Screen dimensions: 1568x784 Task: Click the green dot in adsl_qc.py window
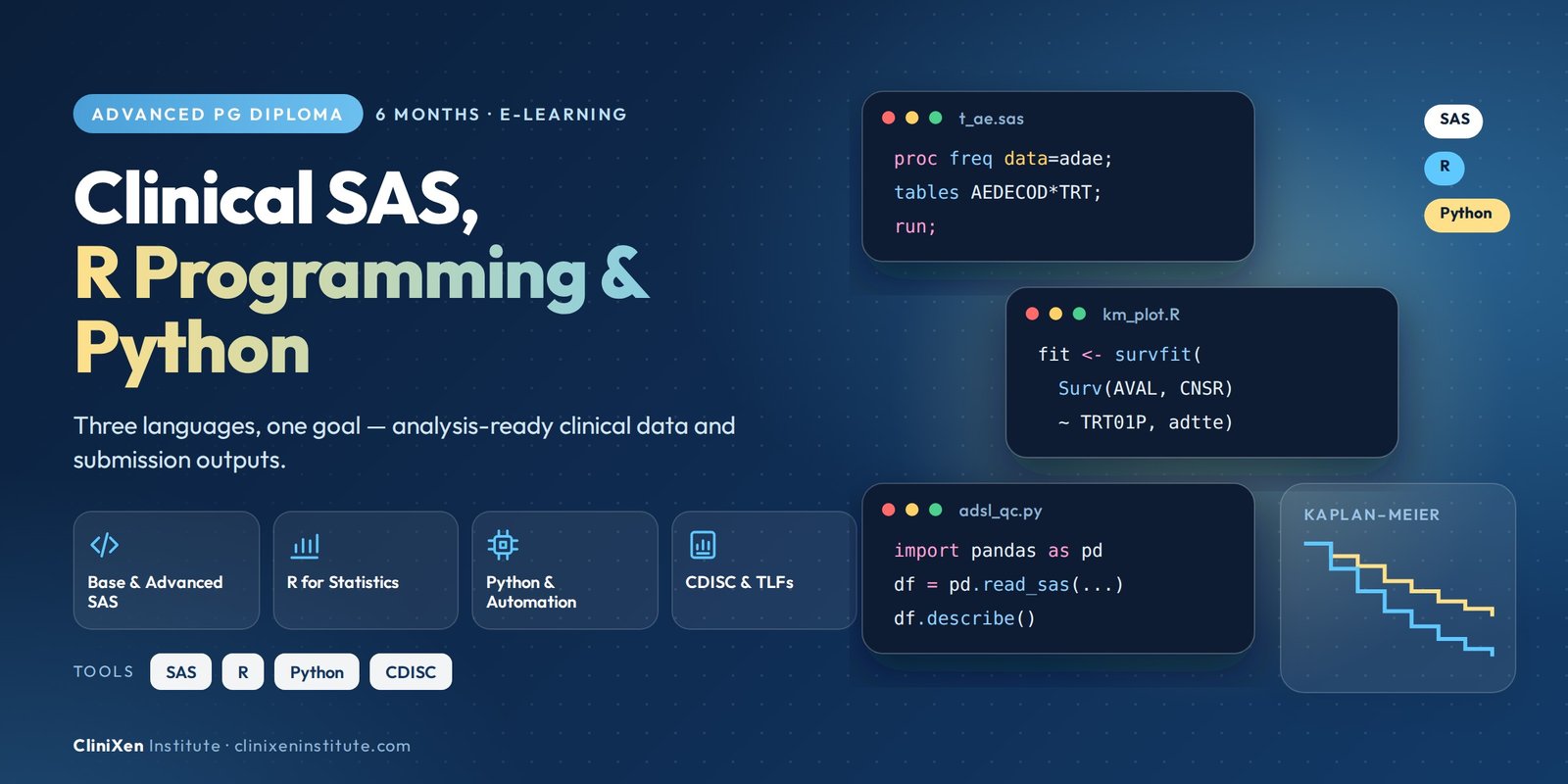[935, 510]
